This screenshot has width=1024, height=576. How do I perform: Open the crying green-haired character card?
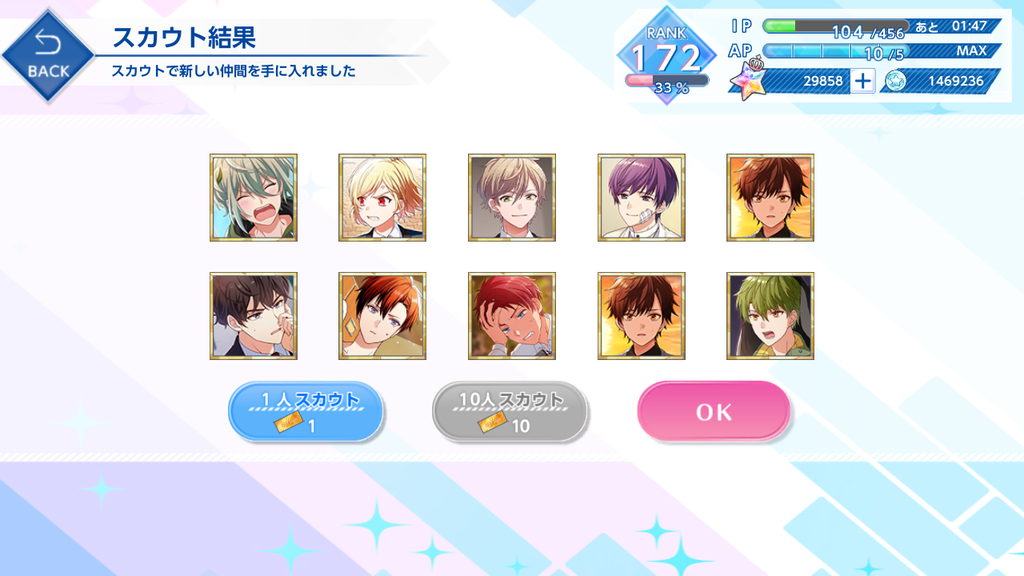(253, 198)
